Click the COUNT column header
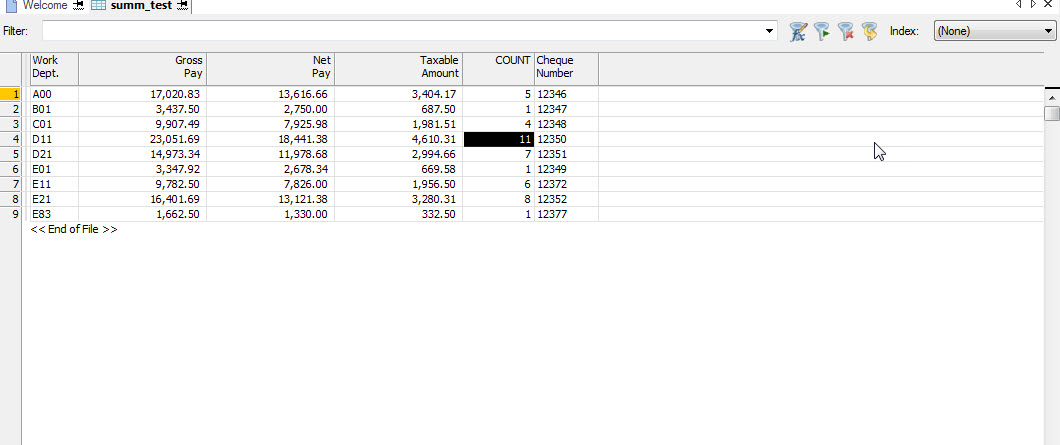 [498, 67]
